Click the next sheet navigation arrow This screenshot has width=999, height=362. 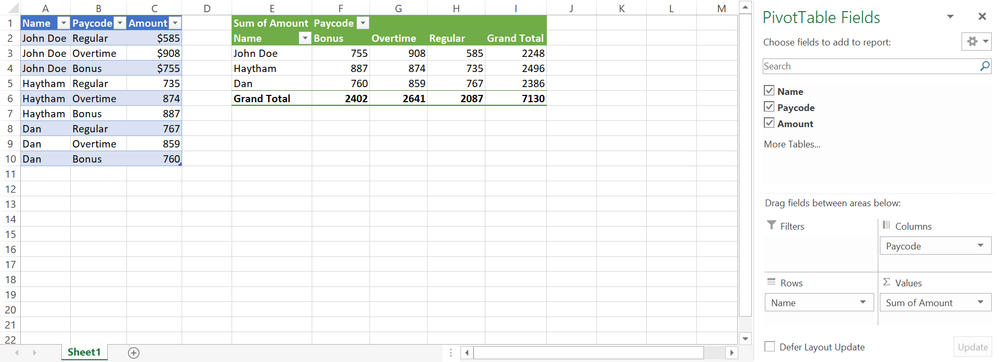coord(34,352)
